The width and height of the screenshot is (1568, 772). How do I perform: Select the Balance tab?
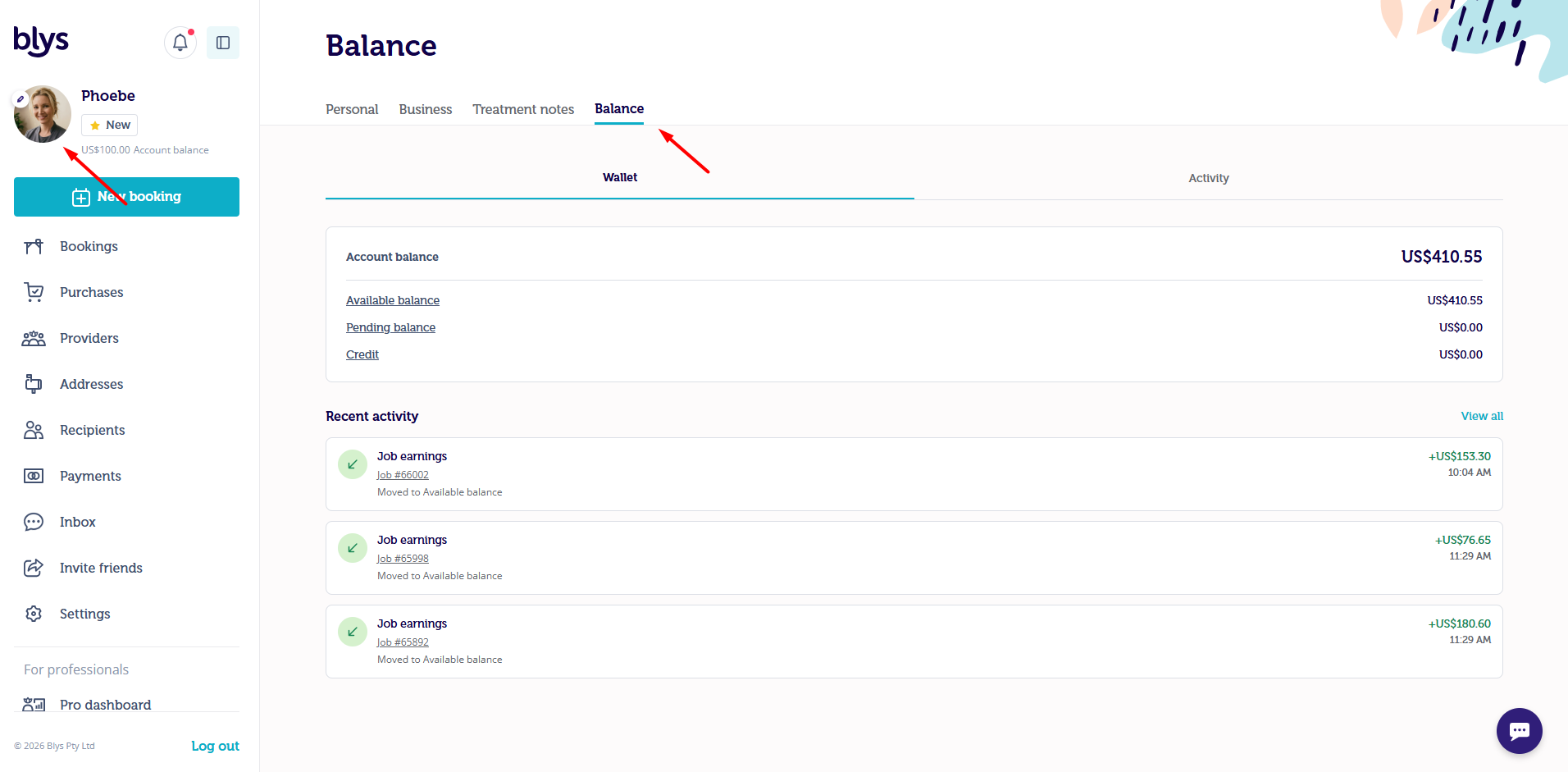[x=619, y=109]
